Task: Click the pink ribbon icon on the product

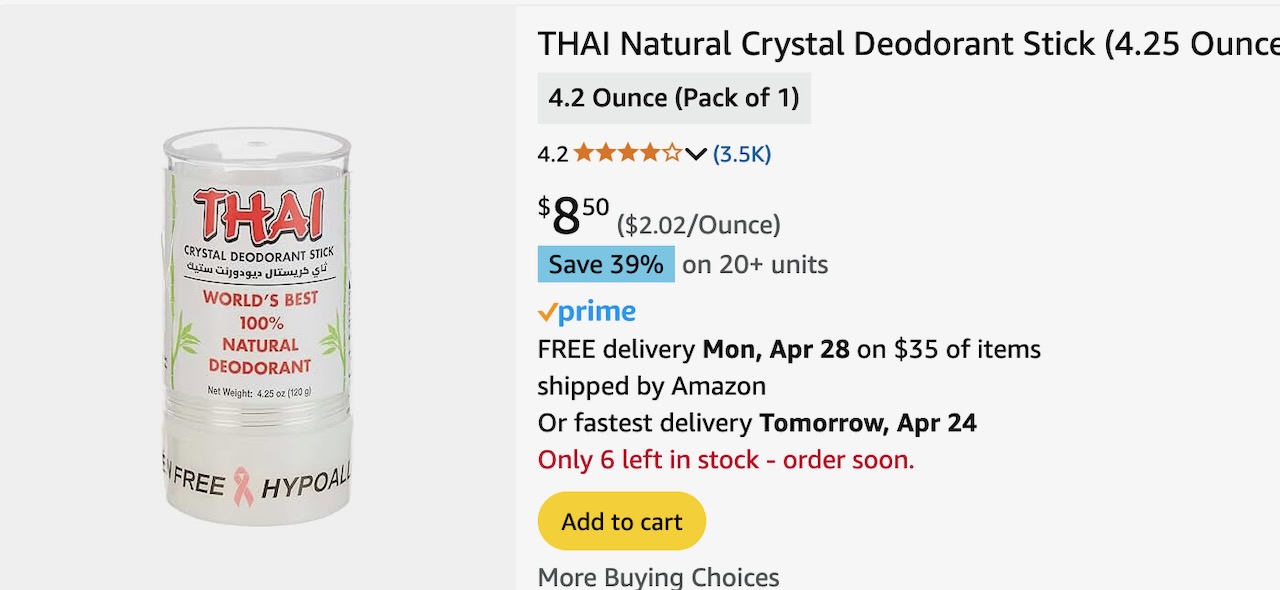Action: (x=243, y=486)
